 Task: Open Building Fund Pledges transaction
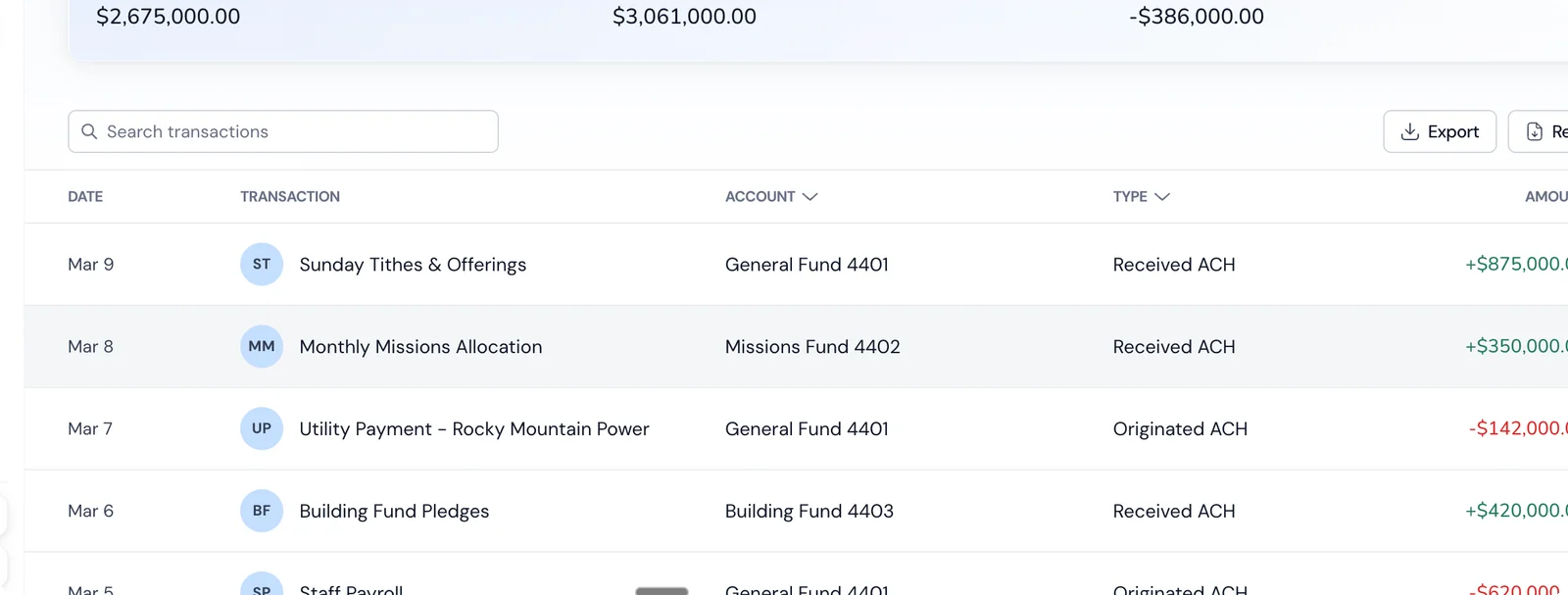(394, 512)
